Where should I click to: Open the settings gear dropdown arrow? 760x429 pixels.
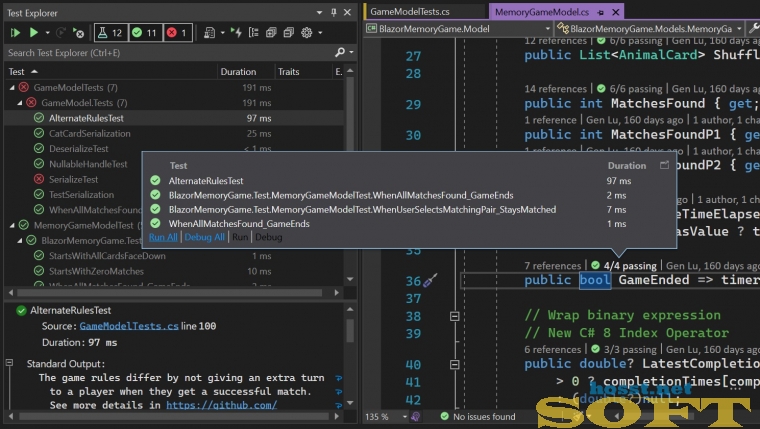[x=320, y=32]
